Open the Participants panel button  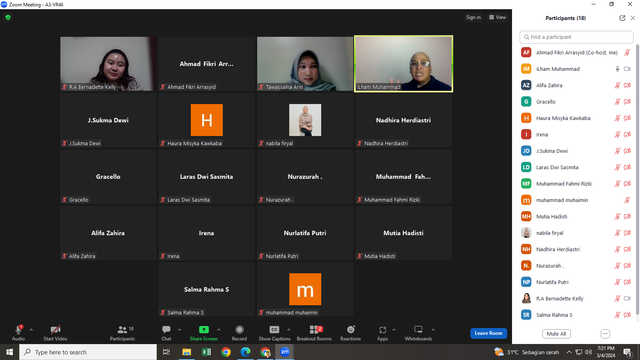click(122, 332)
